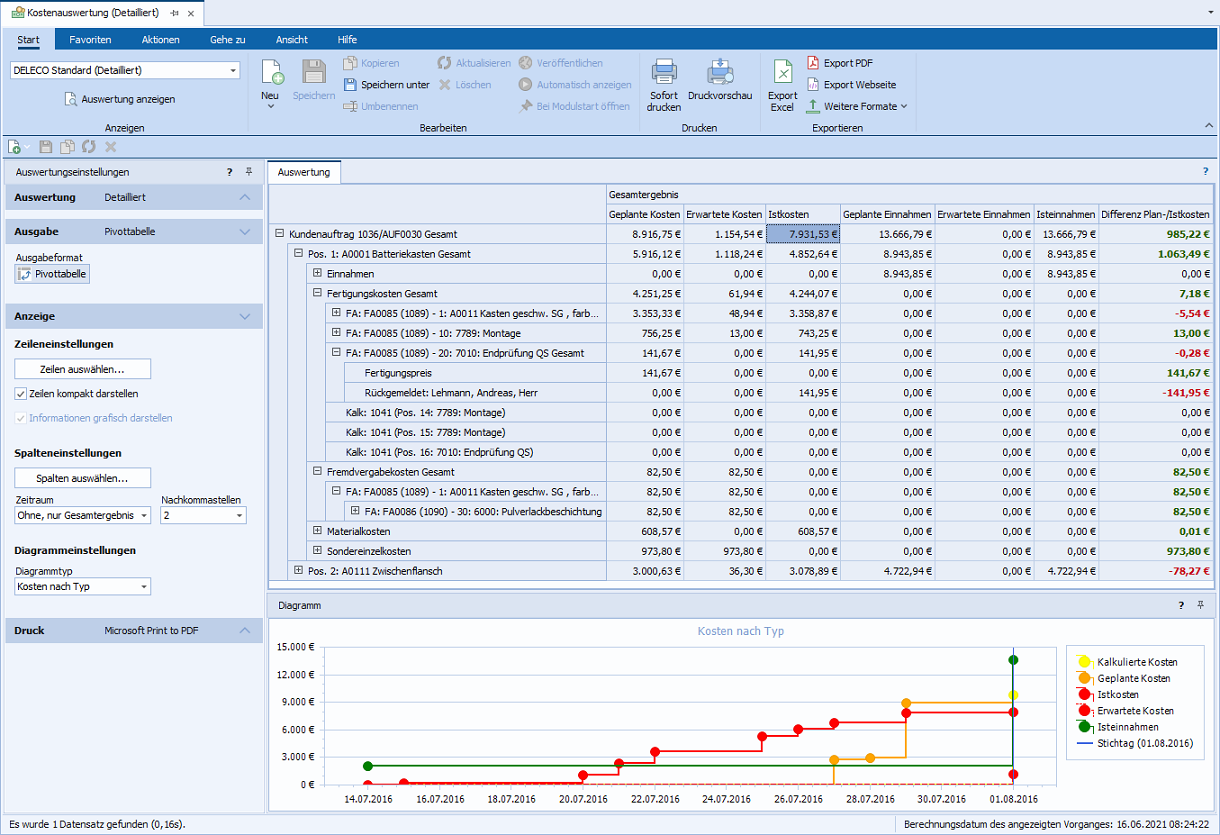This screenshot has height=835, width=1220.
Task: Click the Export Webseite icon
Action: [813, 85]
